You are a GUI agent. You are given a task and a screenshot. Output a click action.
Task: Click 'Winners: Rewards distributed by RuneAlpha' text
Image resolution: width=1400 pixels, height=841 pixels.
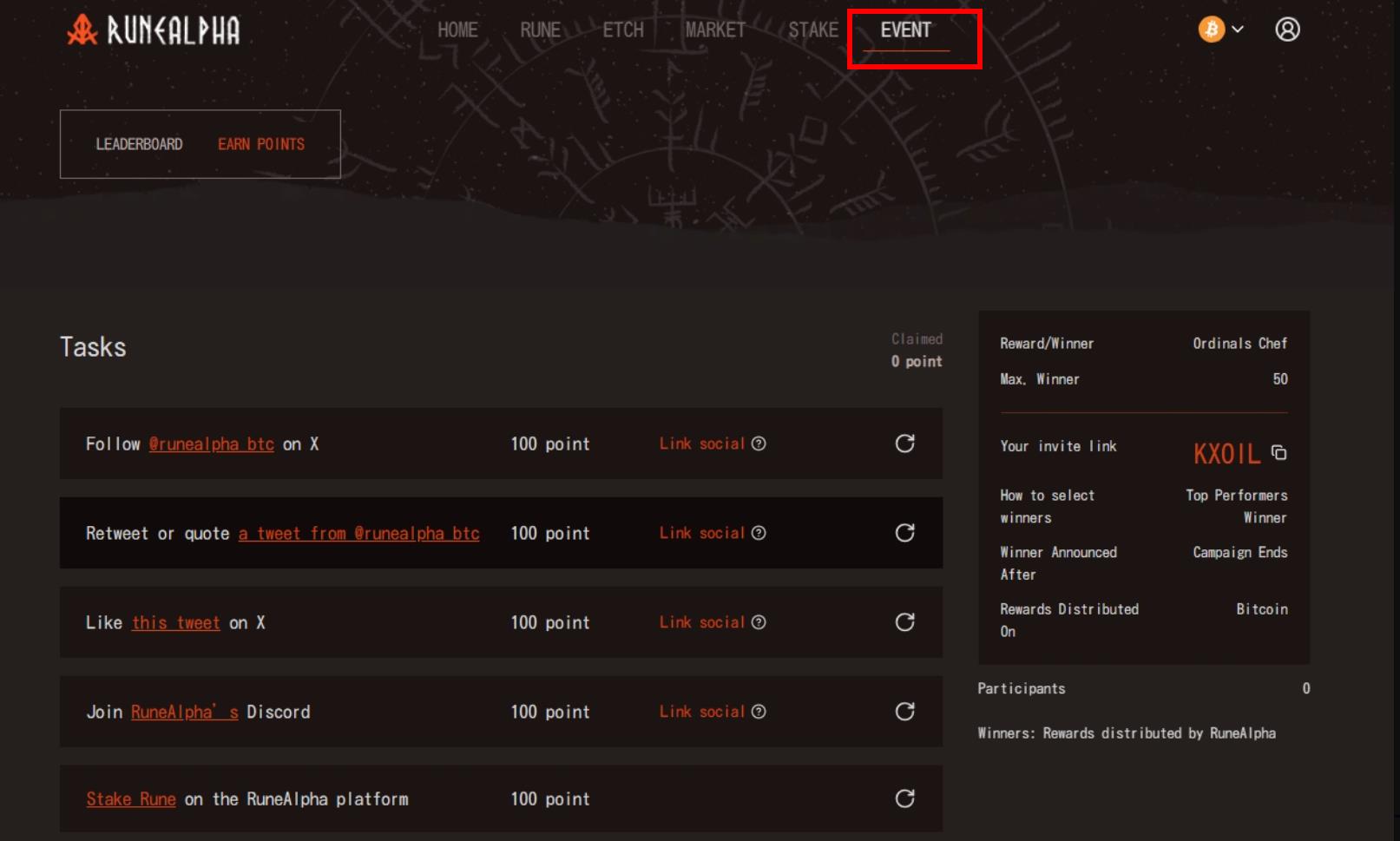[1127, 733]
